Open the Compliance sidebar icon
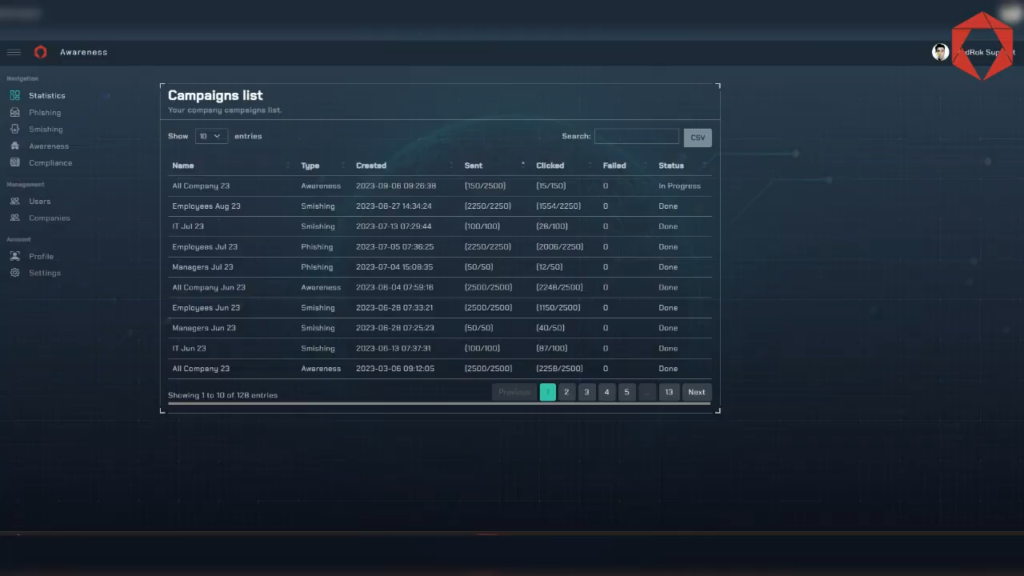 (15, 163)
